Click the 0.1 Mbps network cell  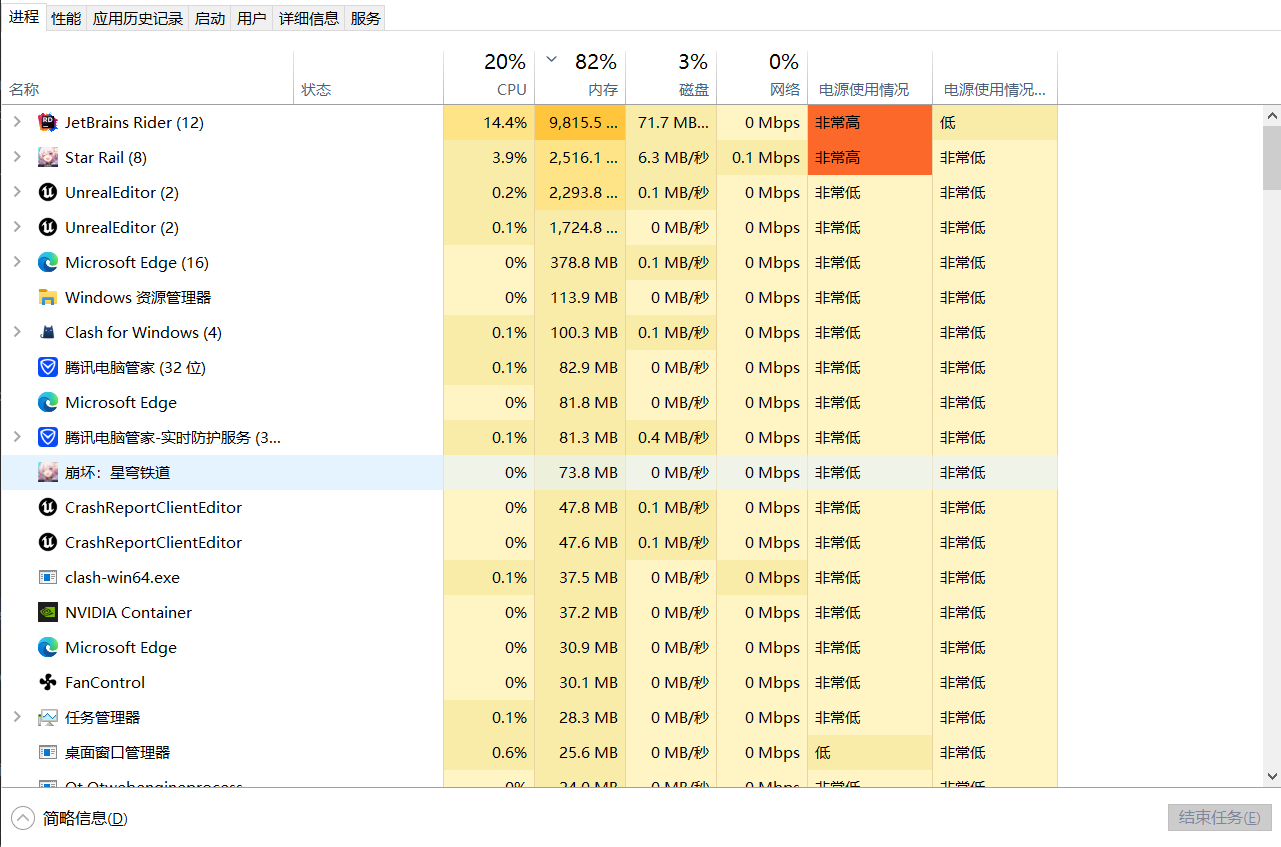pyautogui.click(x=762, y=157)
